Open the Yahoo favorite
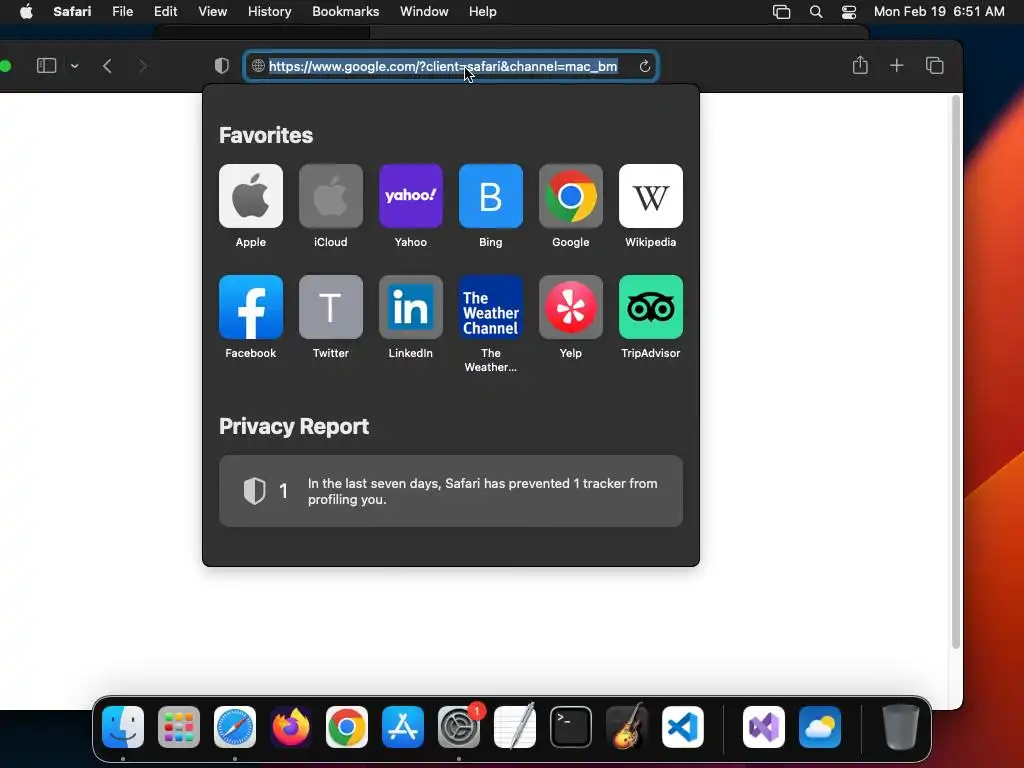 (x=411, y=196)
